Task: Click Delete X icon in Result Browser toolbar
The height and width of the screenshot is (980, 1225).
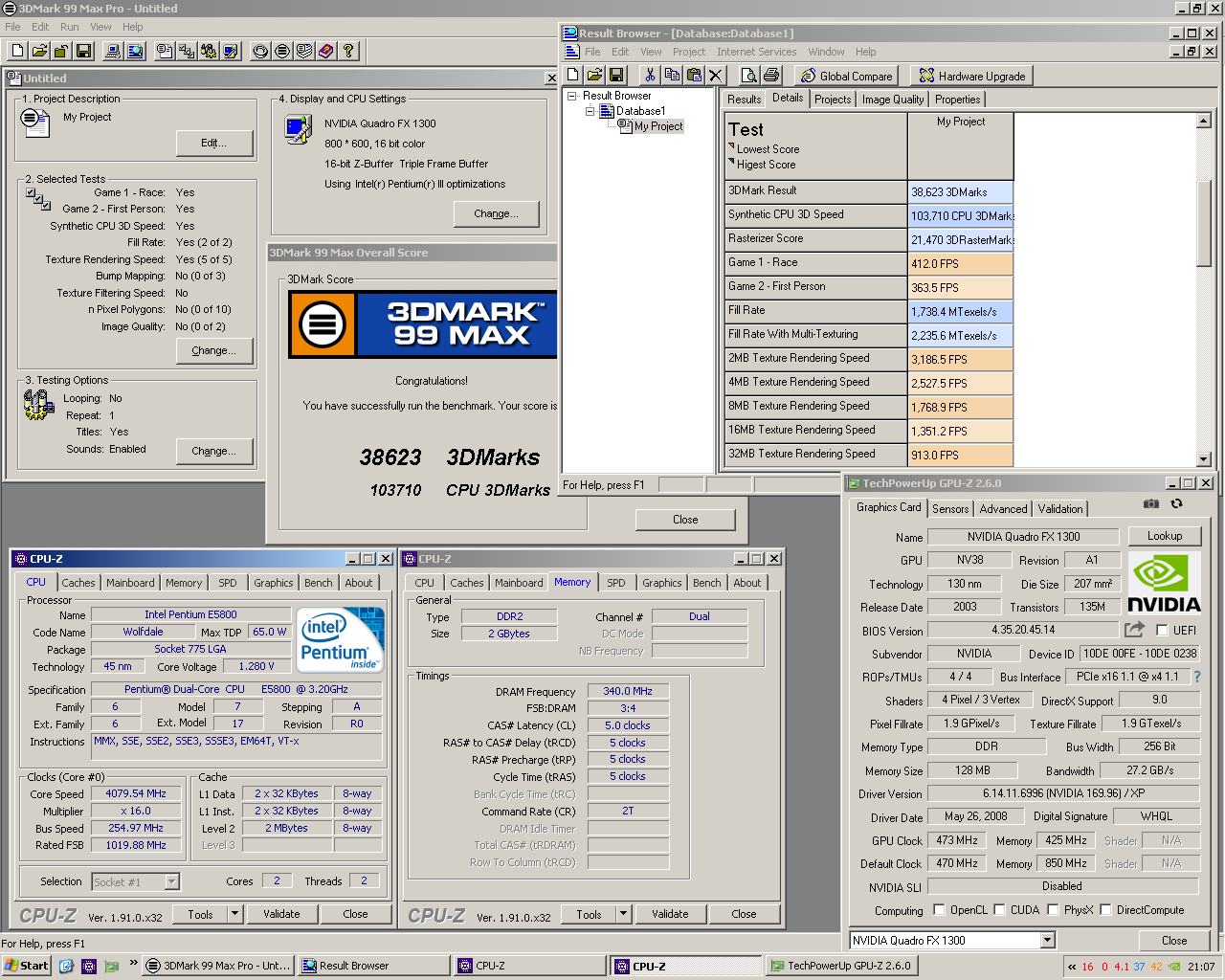Action: point(716,75)
